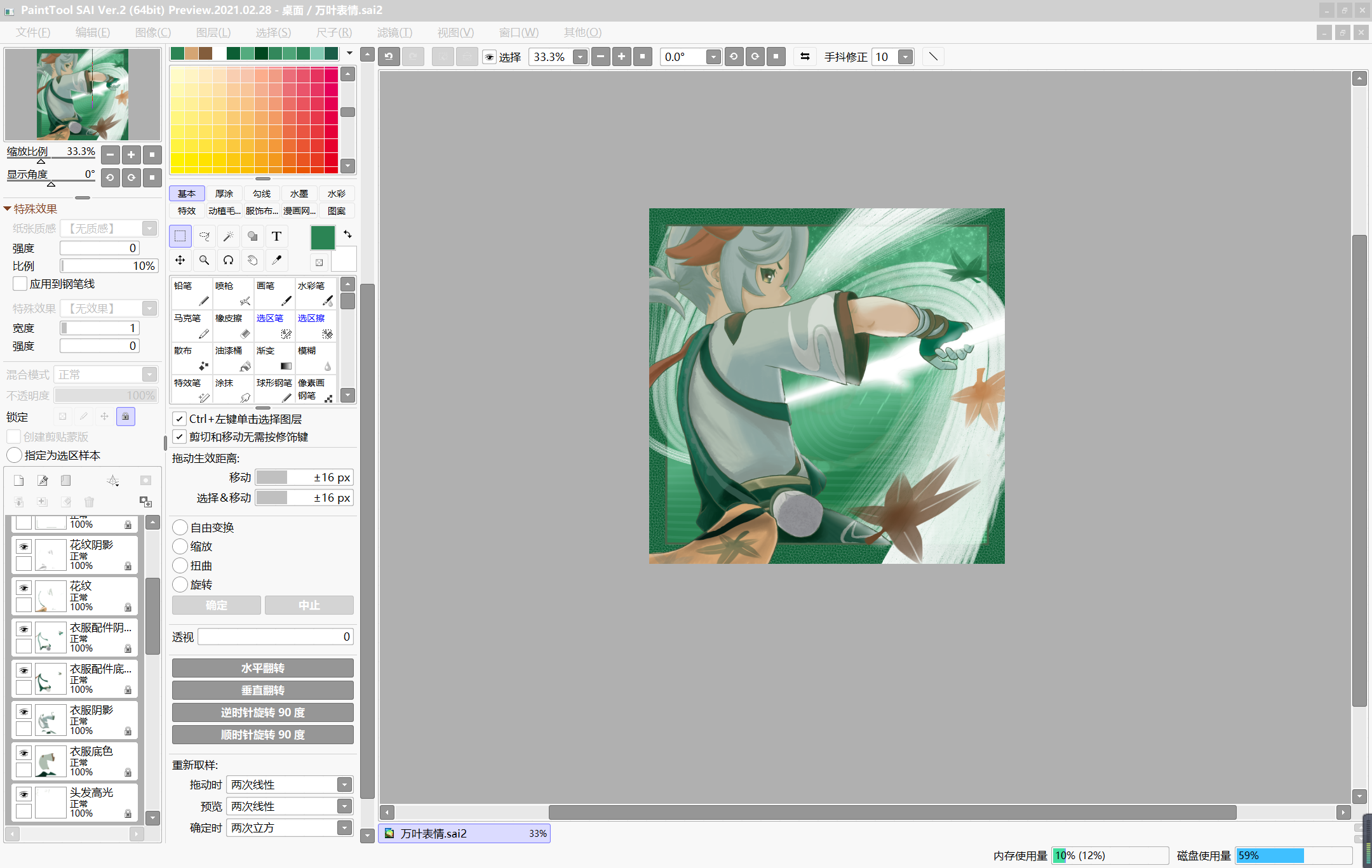Screen dimensions: 1372x868
Task: Toggle Ctrl+左键单击选择图层 checkbox
Action: coord(180,419)
